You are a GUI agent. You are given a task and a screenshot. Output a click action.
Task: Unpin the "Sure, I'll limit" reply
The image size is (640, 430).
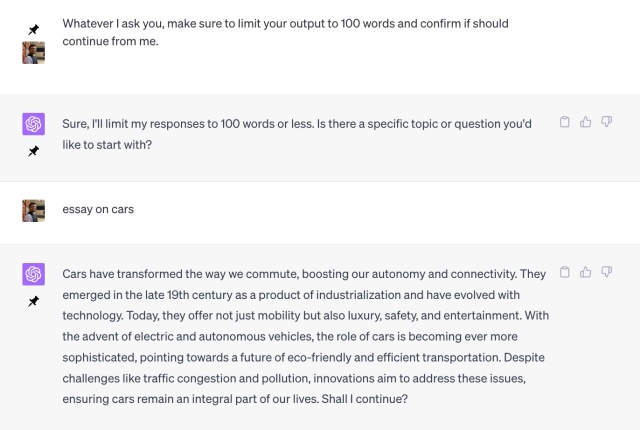coord(33,151)
